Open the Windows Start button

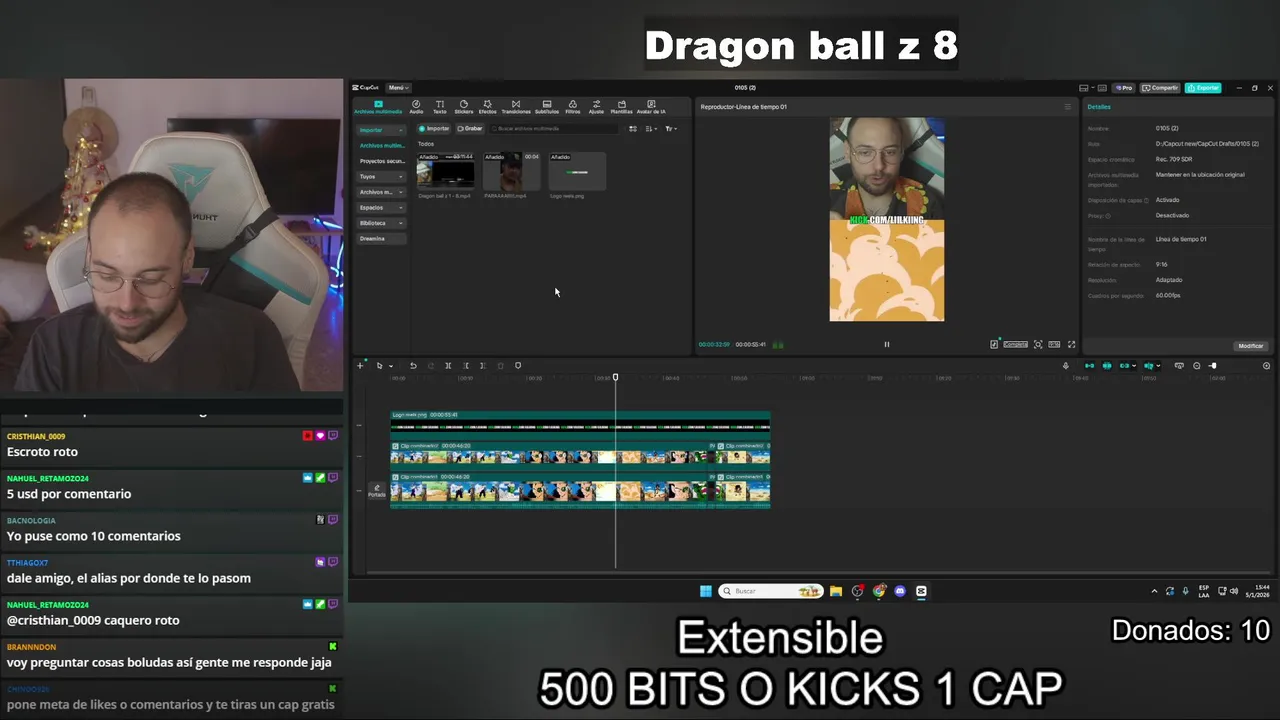point(706,591)
